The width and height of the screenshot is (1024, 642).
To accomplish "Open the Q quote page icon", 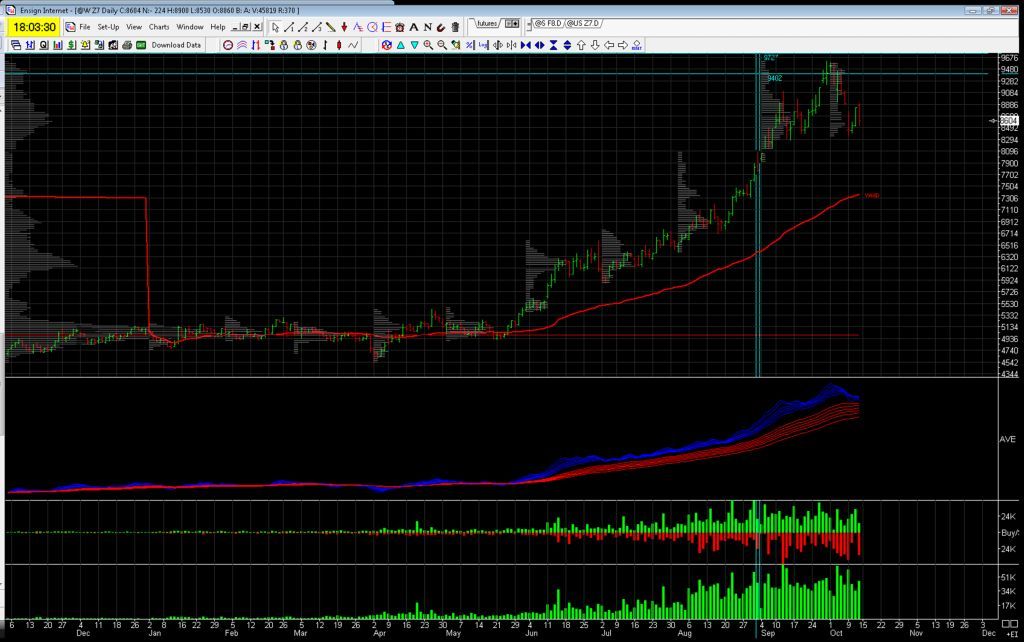I will pyautogui.click(x=44, y=45).
